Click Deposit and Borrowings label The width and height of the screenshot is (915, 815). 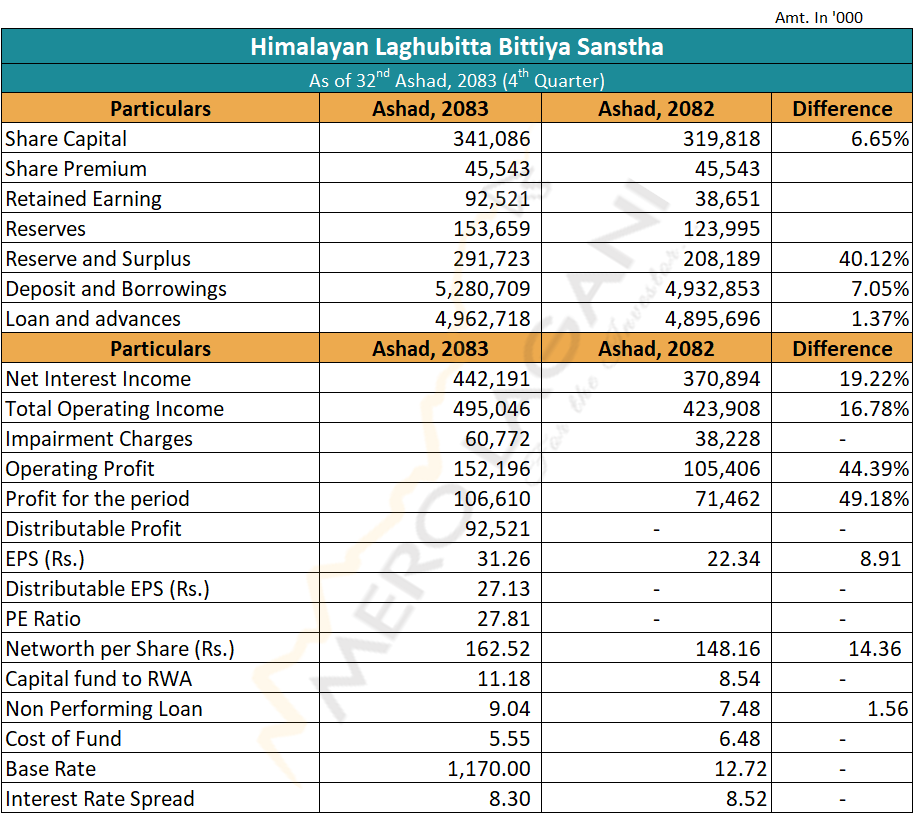tap(116, 289)
